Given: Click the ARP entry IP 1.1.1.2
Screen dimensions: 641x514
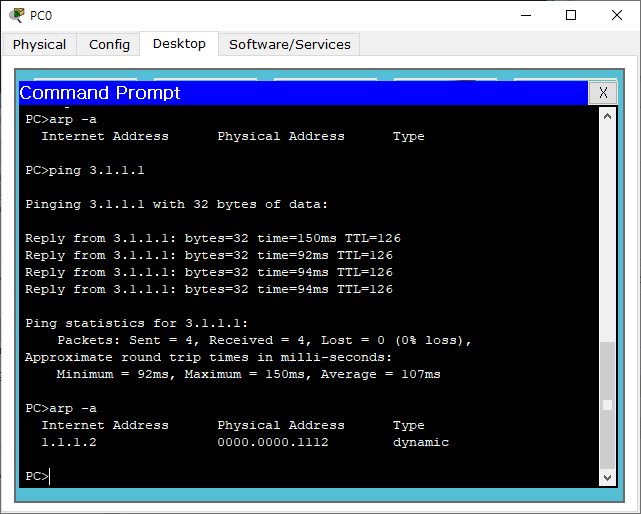Looking at the screenshot, I should [69, 442].
